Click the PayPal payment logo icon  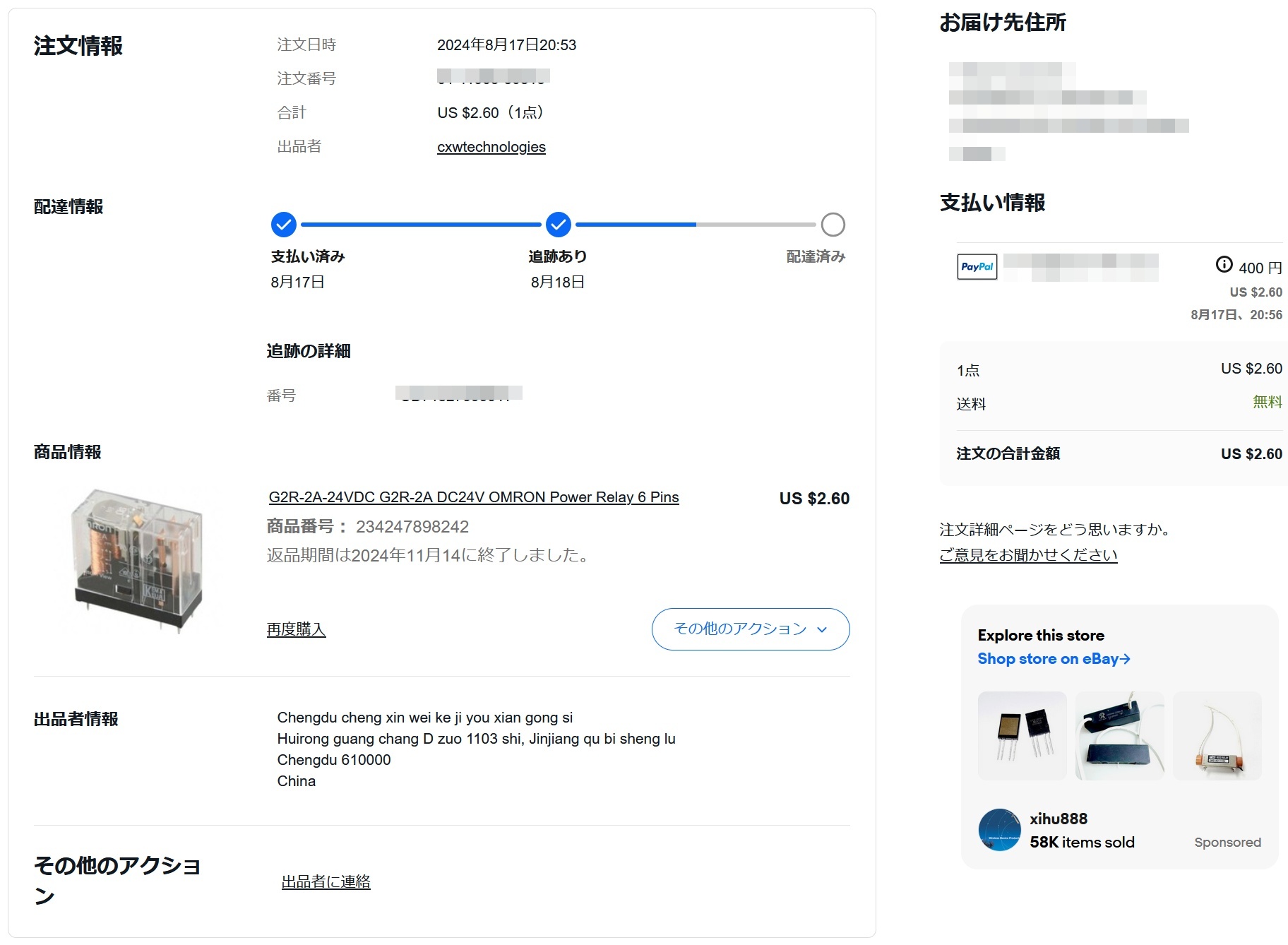pyautogui.click(x=977, y=267)
